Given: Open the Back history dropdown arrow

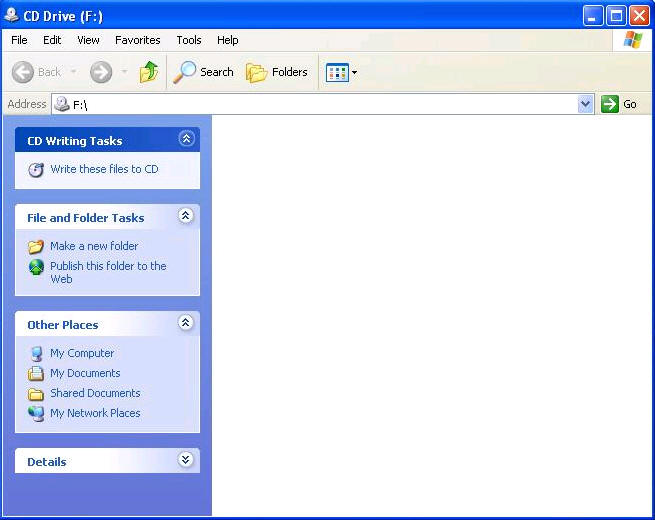Looking at the screenshot, I should point(73,72).
